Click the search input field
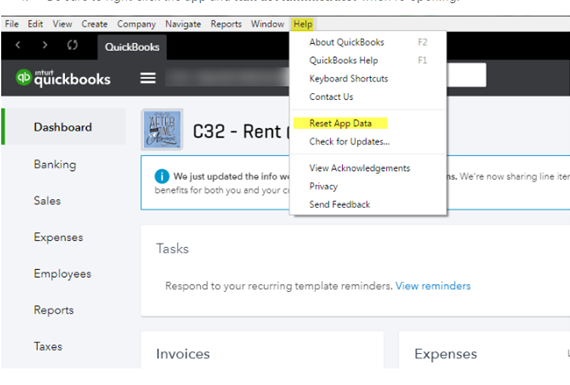The height and width of the screenshot is (385, 570). click(466, 75)
